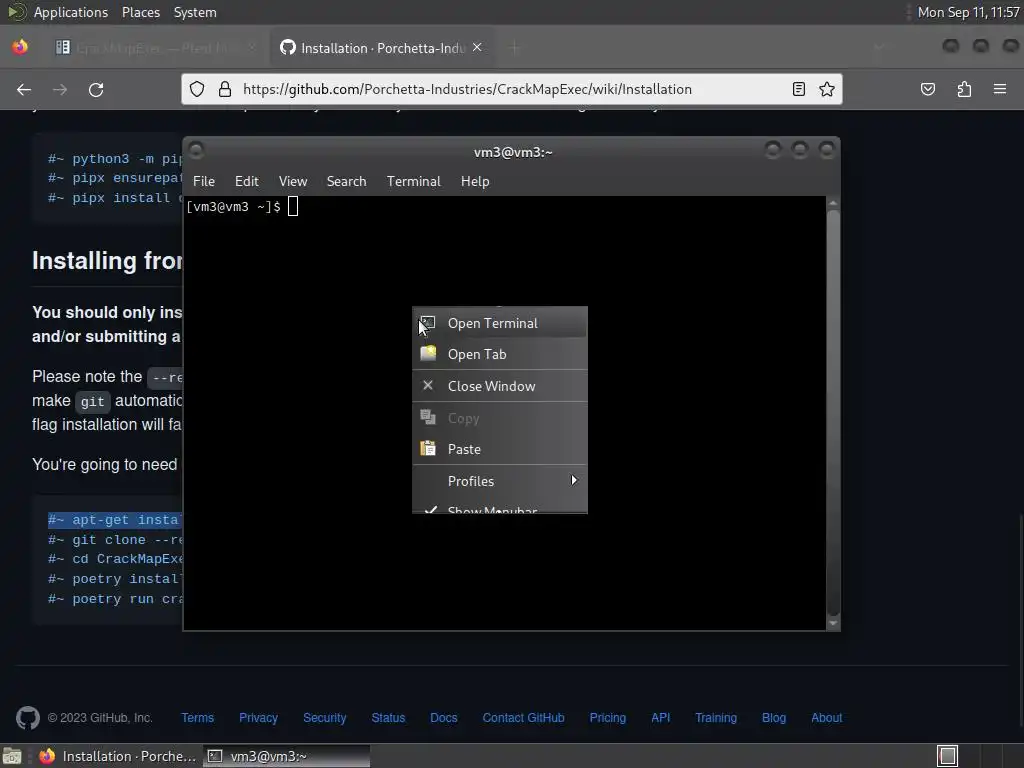
Task: Click the terminal window menu button at title left
Action: 197,151
